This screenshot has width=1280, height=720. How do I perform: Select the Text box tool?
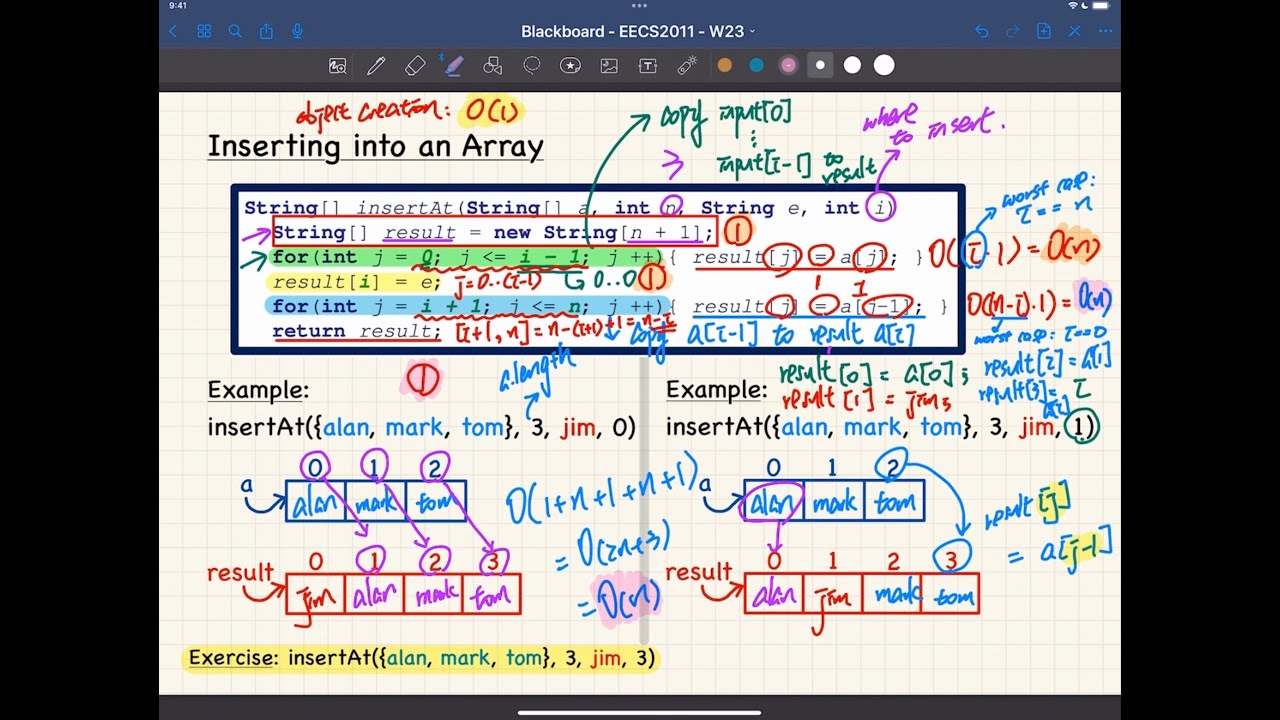pyautogui.click(x=648, y=66)
